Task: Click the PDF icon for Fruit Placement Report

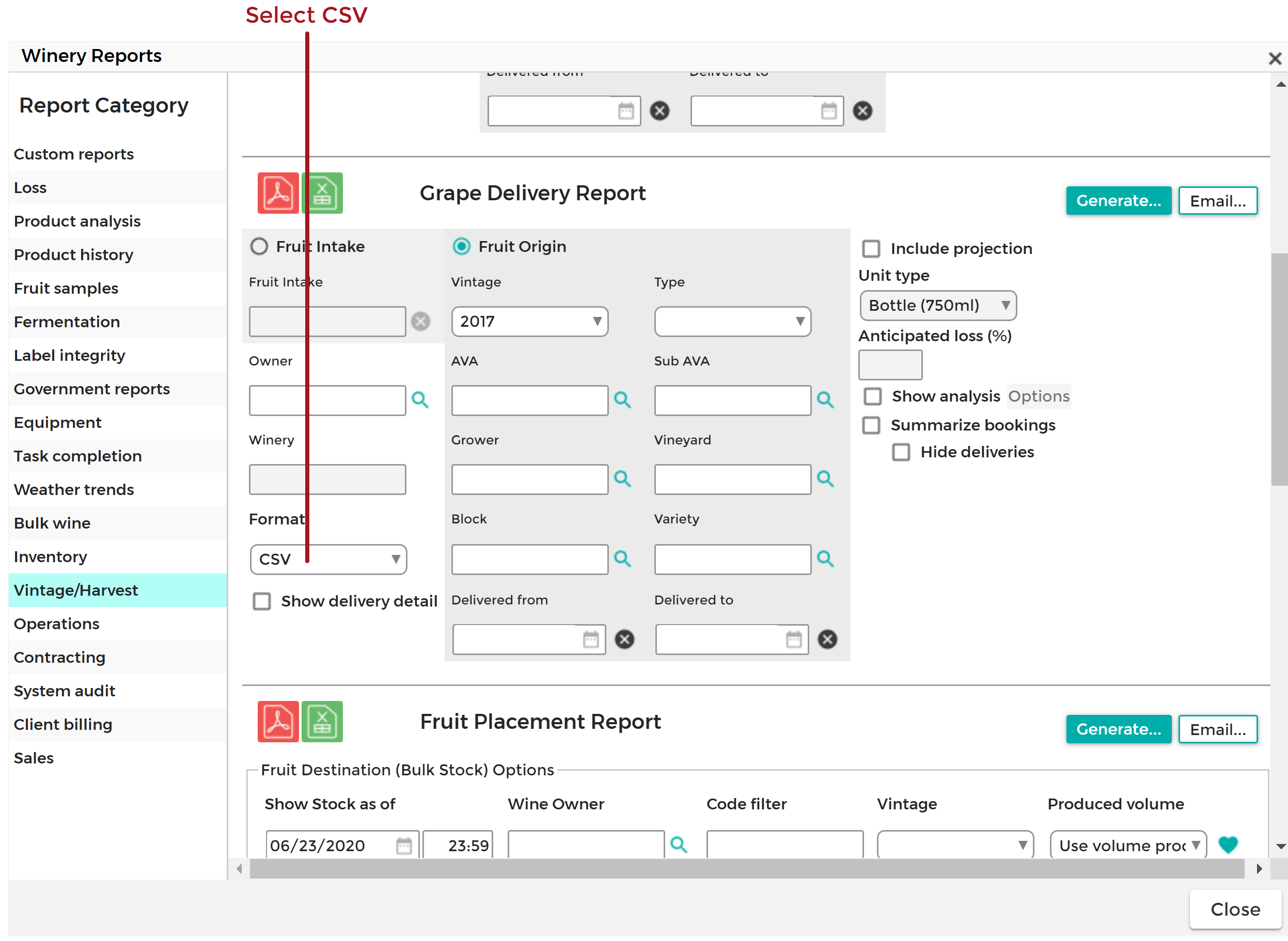Action: [278, 722]
